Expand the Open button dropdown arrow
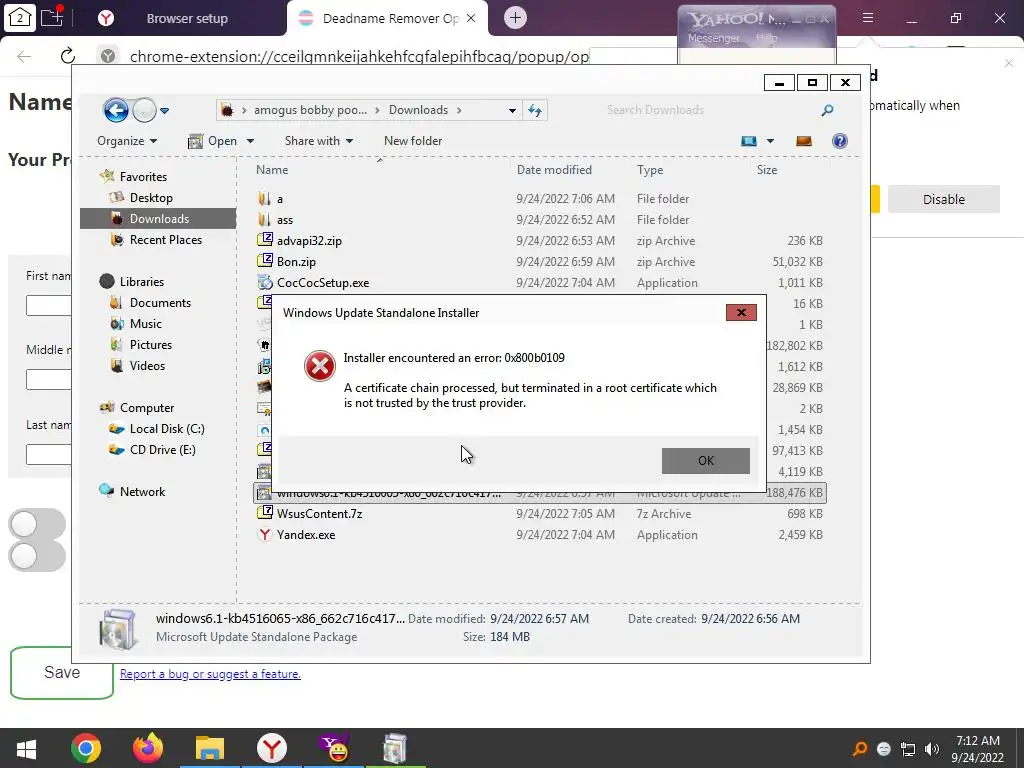 coord(250,142)
